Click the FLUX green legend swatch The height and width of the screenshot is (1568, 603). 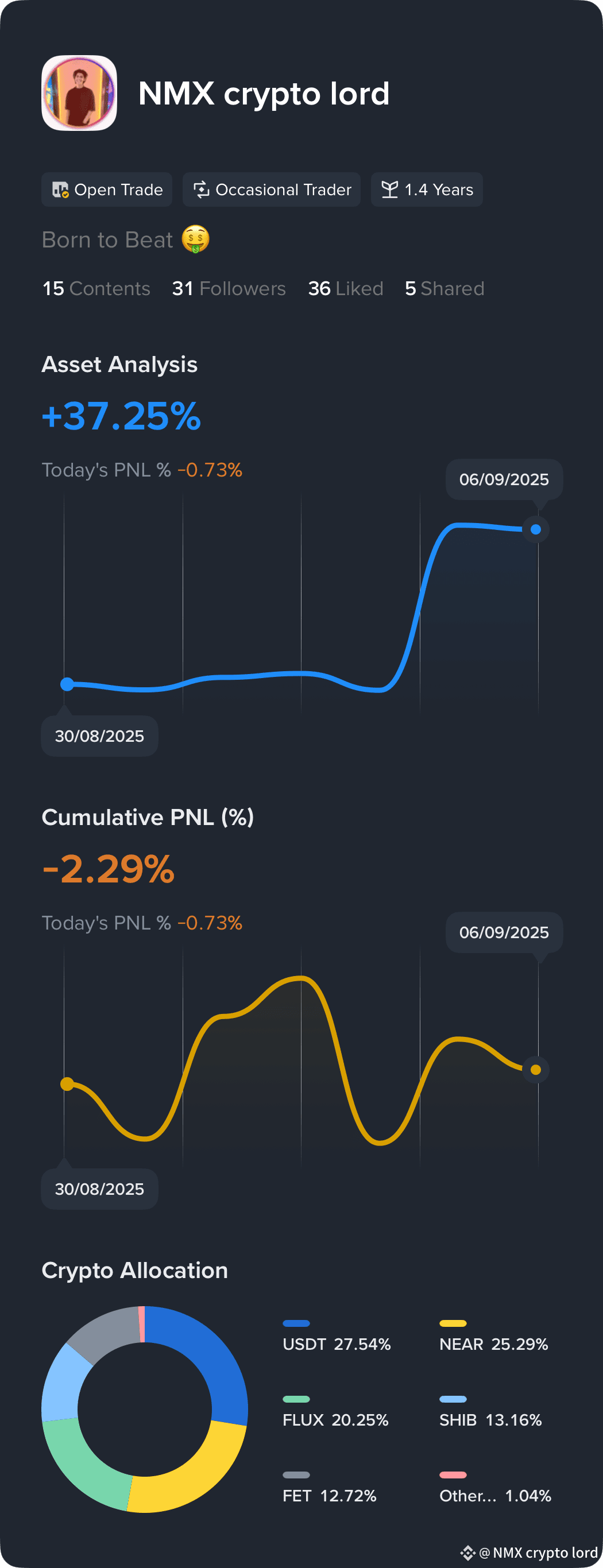pos(297,1399)
